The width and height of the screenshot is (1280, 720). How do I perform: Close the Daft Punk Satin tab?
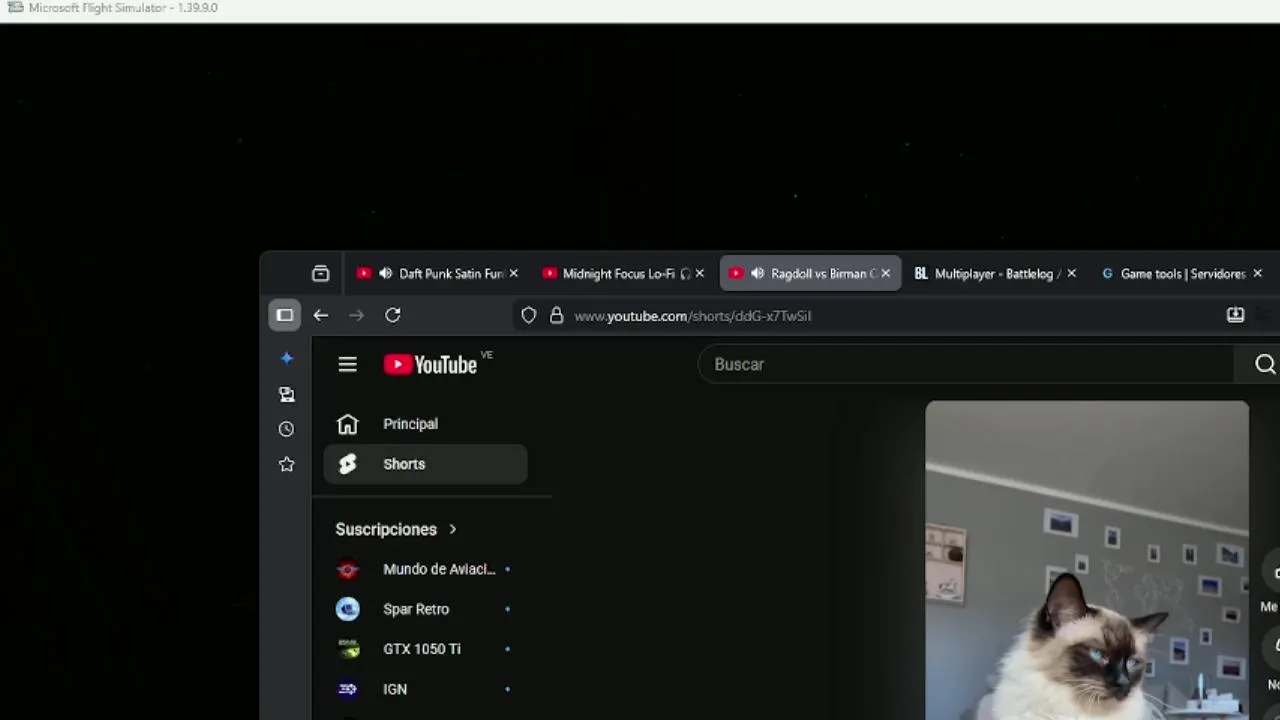coord(513,273)
